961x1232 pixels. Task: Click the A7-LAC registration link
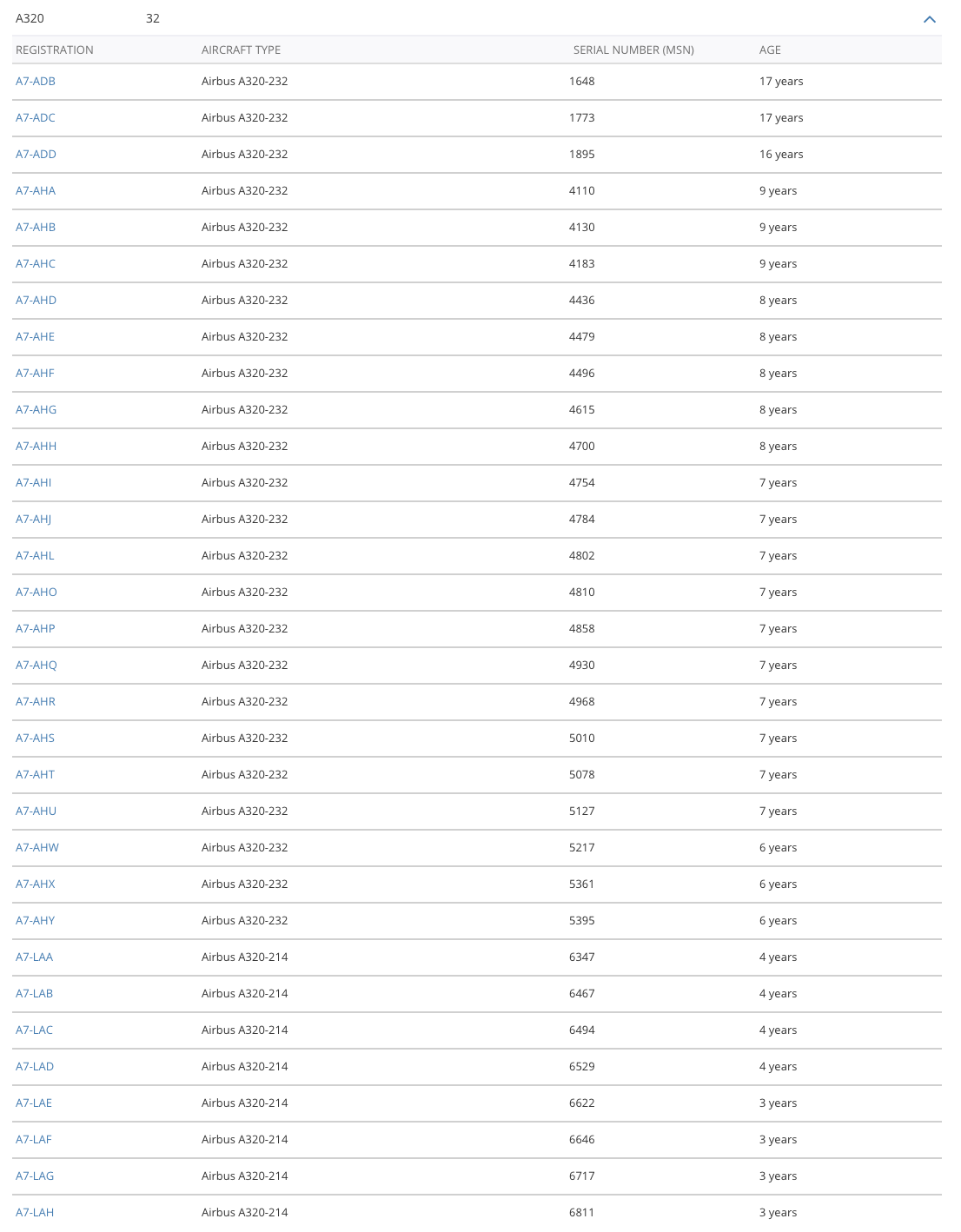tap(35, 1030)
